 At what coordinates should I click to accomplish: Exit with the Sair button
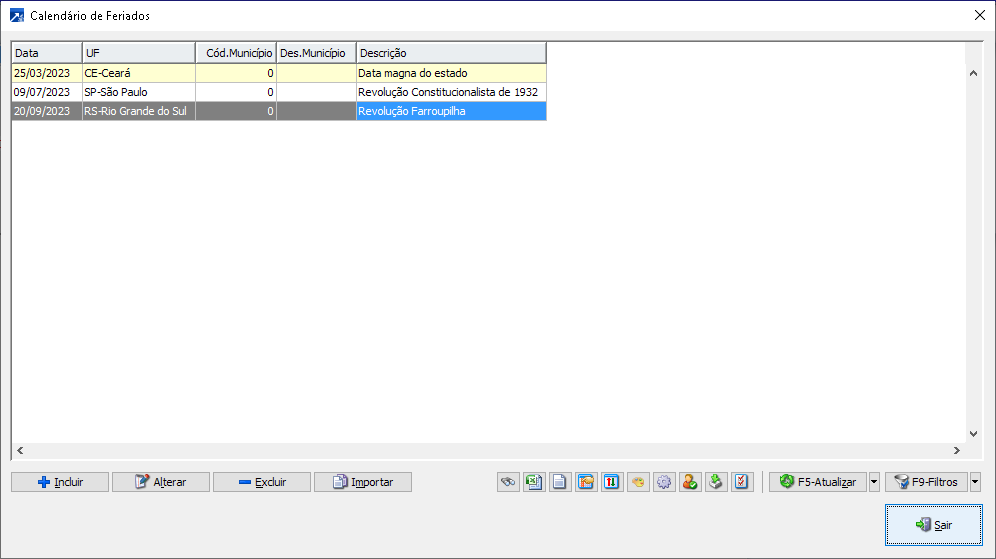934,525
